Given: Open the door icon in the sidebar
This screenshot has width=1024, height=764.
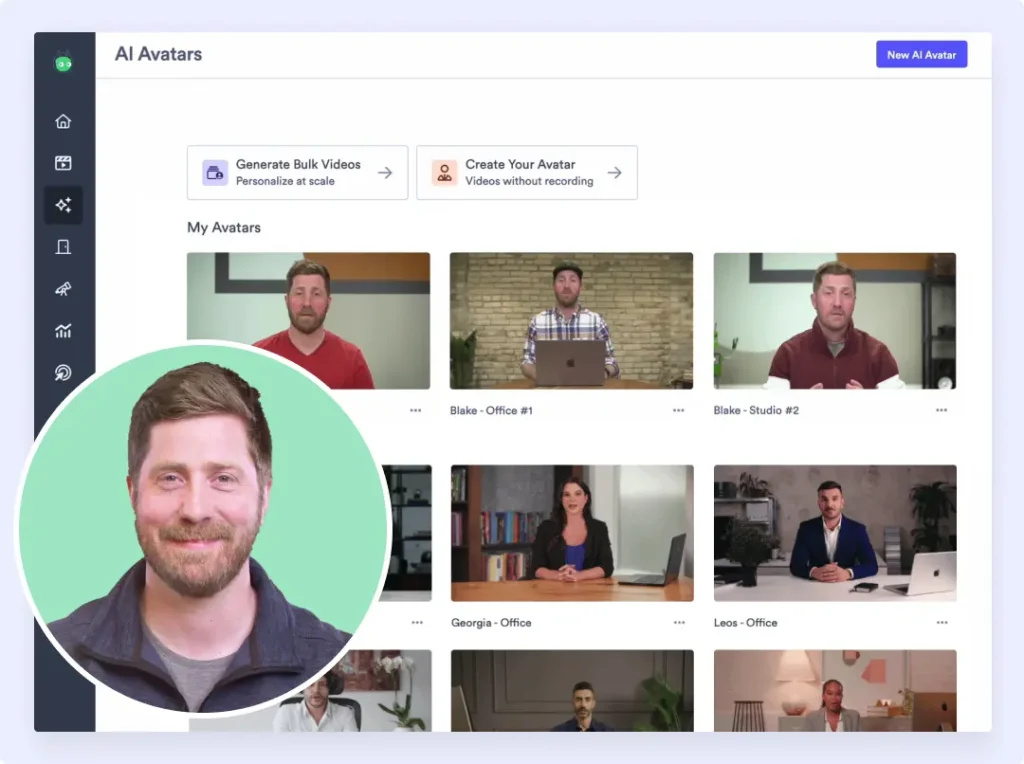Looking at the screenshot, I should pos(63,247).
